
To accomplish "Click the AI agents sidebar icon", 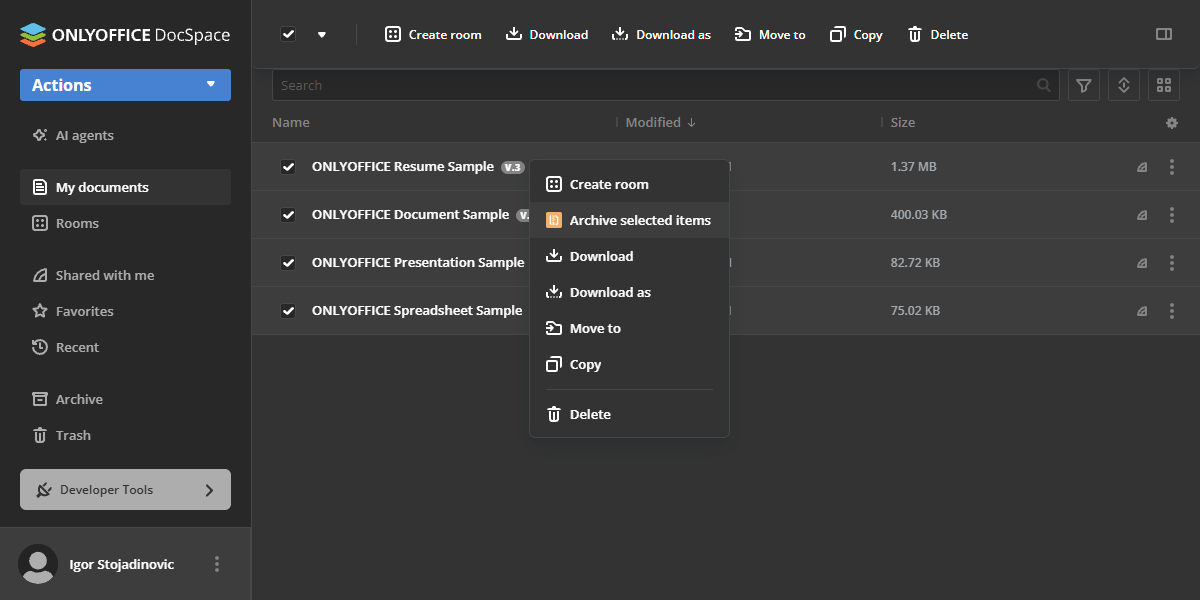I will (x=40, y=135).
